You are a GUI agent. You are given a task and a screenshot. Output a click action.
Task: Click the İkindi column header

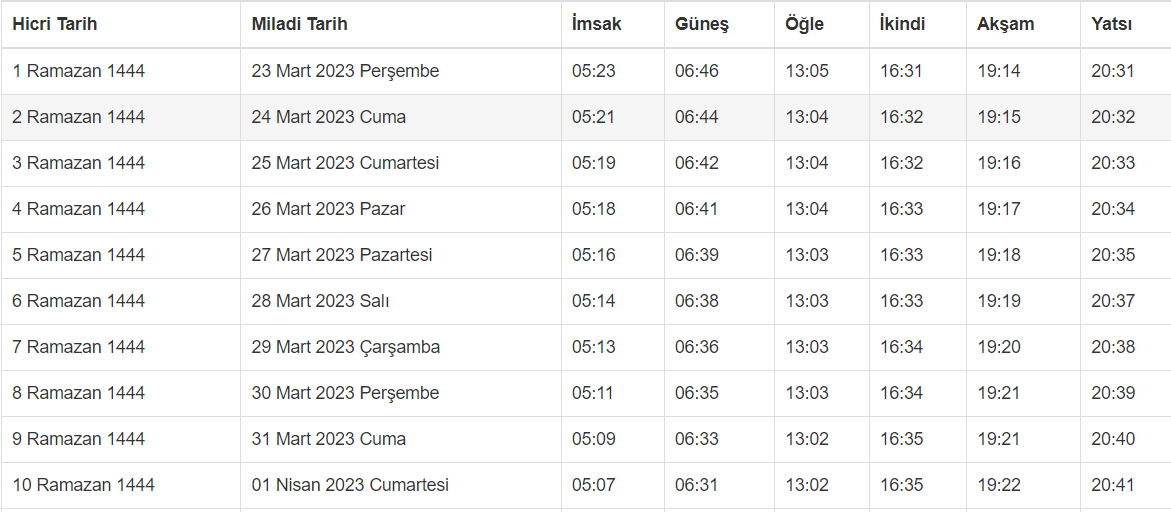(x=902, y=24)
